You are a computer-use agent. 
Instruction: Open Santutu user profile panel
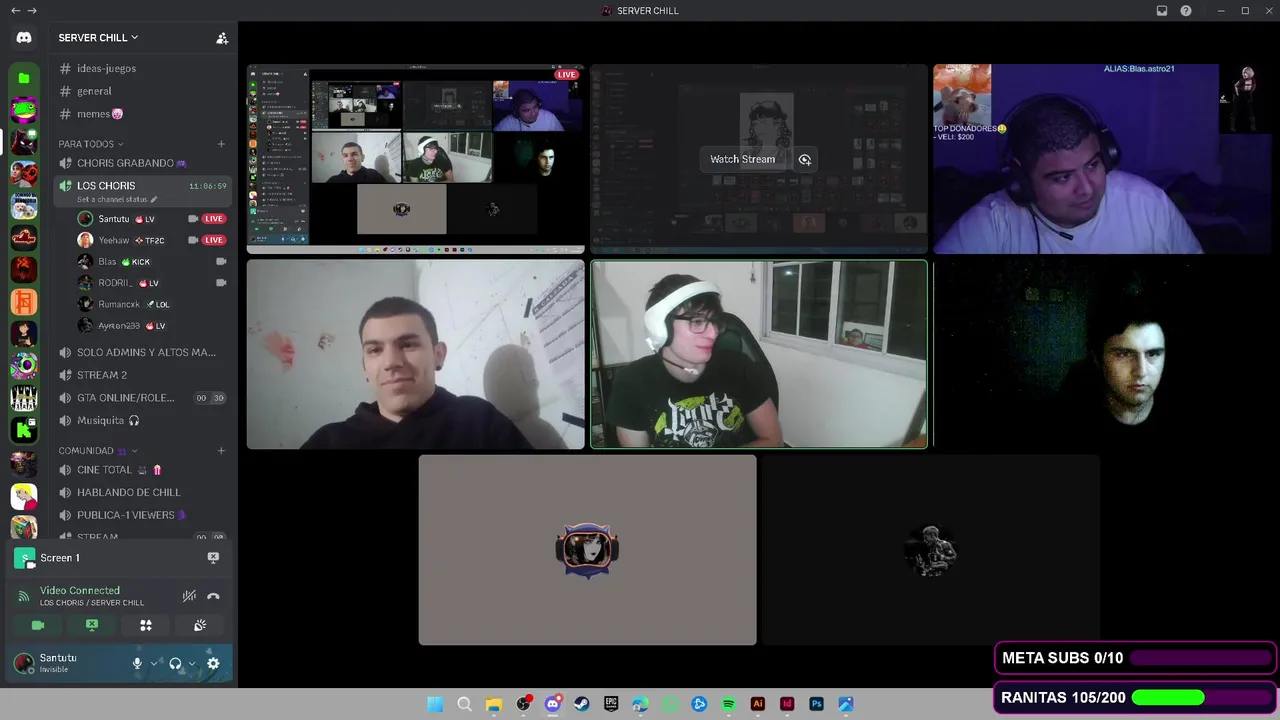click(x=70, y=663)
